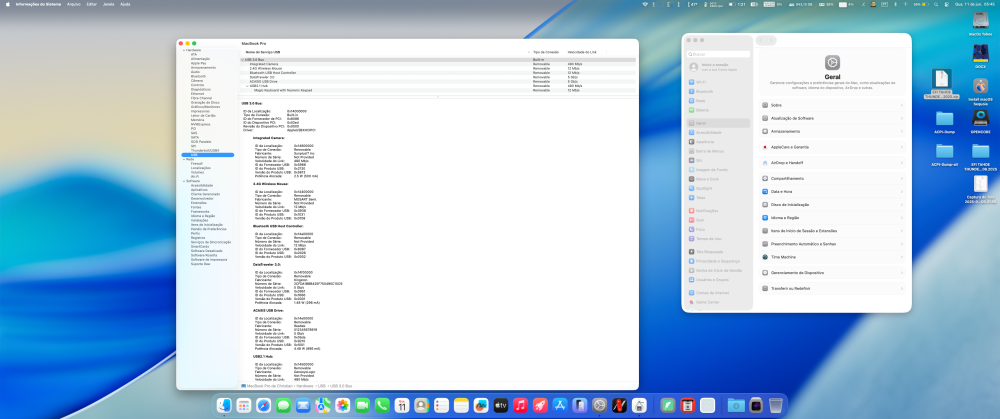Select Extensões under Software in sidebar
The image size is (1000, 419).
198,203
